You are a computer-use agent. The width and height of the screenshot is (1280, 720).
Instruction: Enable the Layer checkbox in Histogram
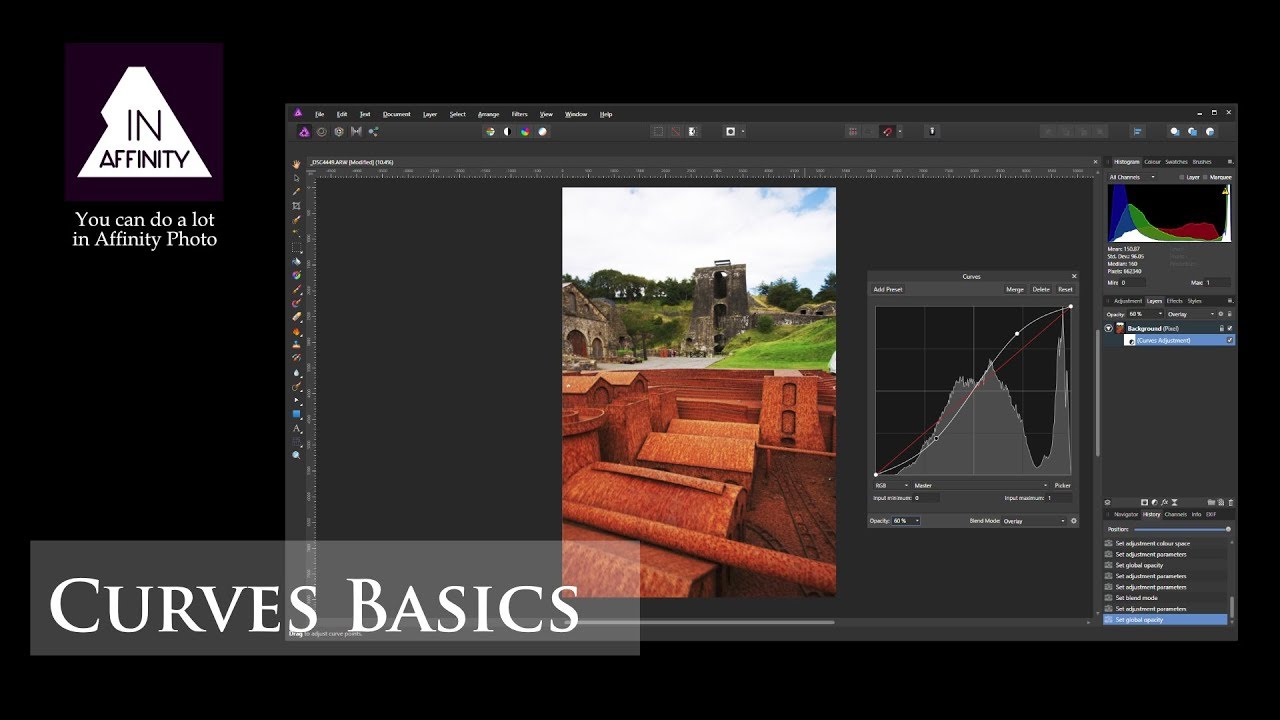1181,177
